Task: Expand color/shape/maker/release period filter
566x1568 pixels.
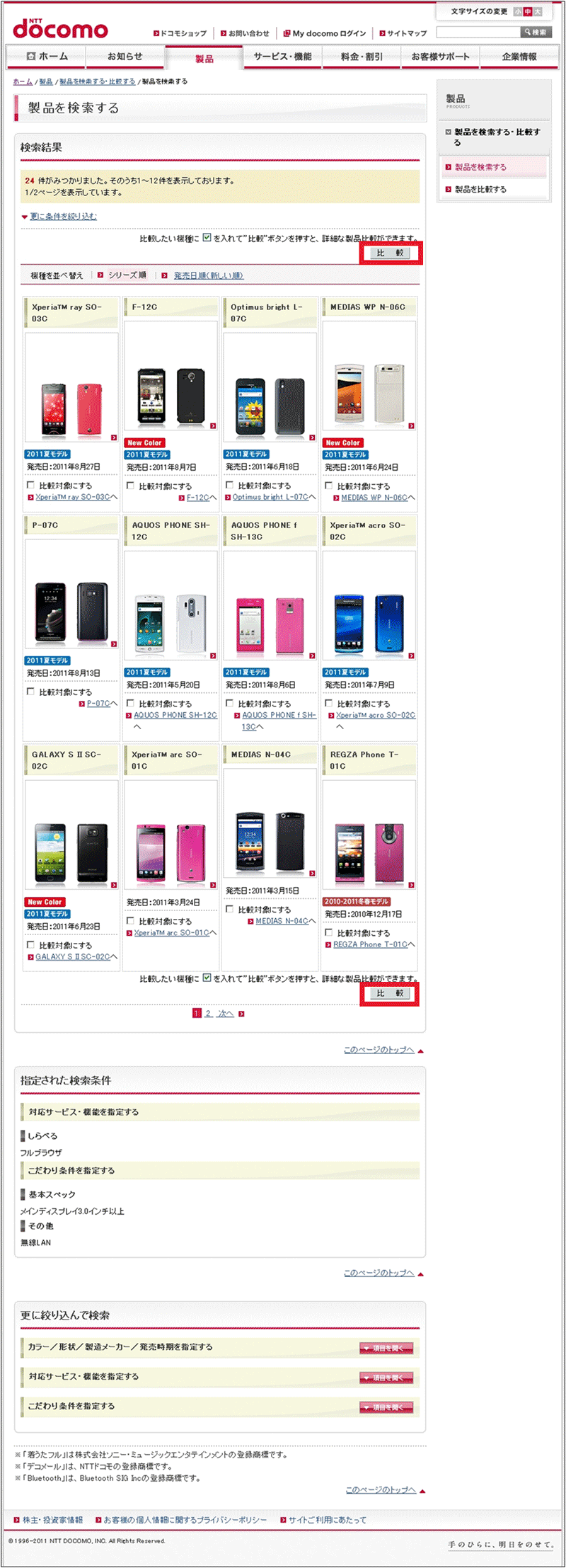Action: pyautogui.click(x=386, y=1348)
